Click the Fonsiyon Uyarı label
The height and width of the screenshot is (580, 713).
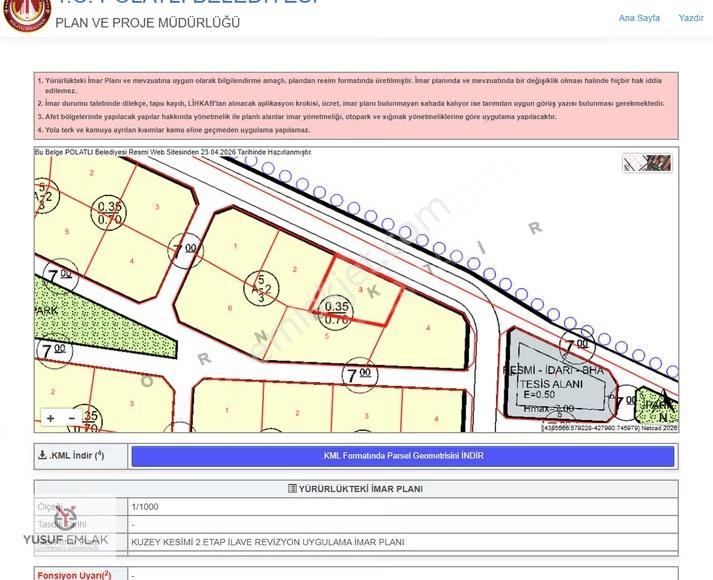tap(74, 575)
